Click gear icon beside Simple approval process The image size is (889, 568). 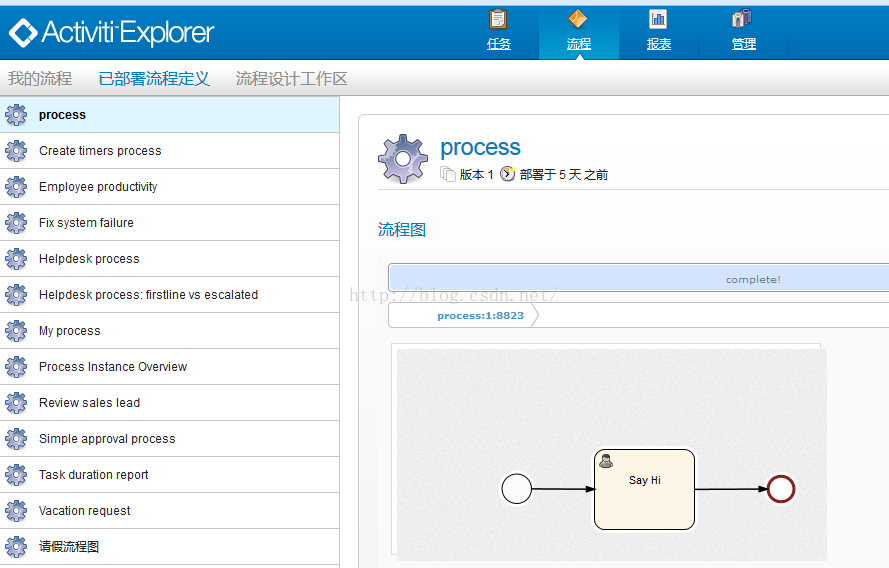click(16, 439)
